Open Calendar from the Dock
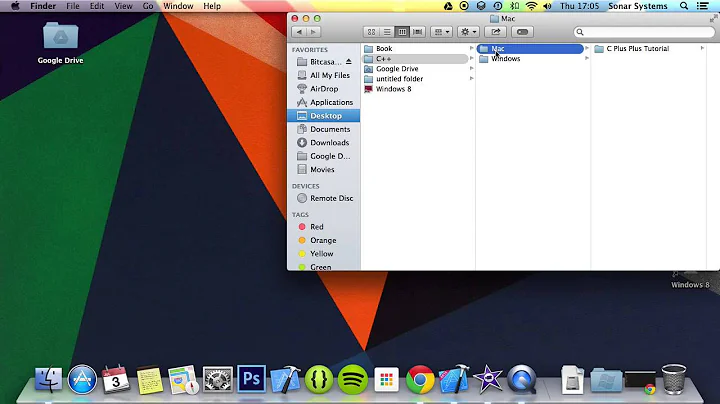This screenshot has height=404, width=720. click(116, 379)
